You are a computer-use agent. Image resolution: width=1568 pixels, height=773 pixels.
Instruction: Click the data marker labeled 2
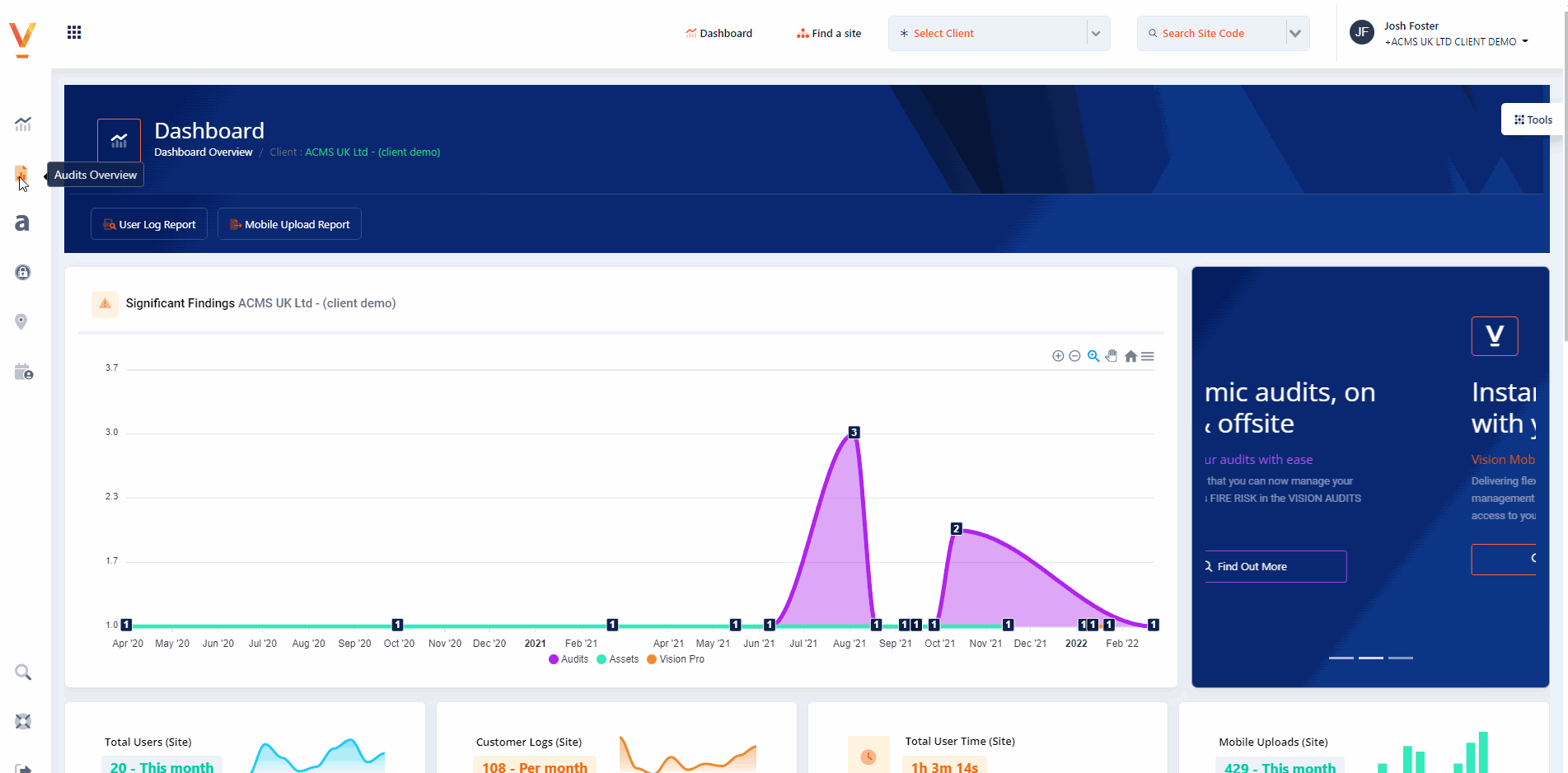[956, 529]
